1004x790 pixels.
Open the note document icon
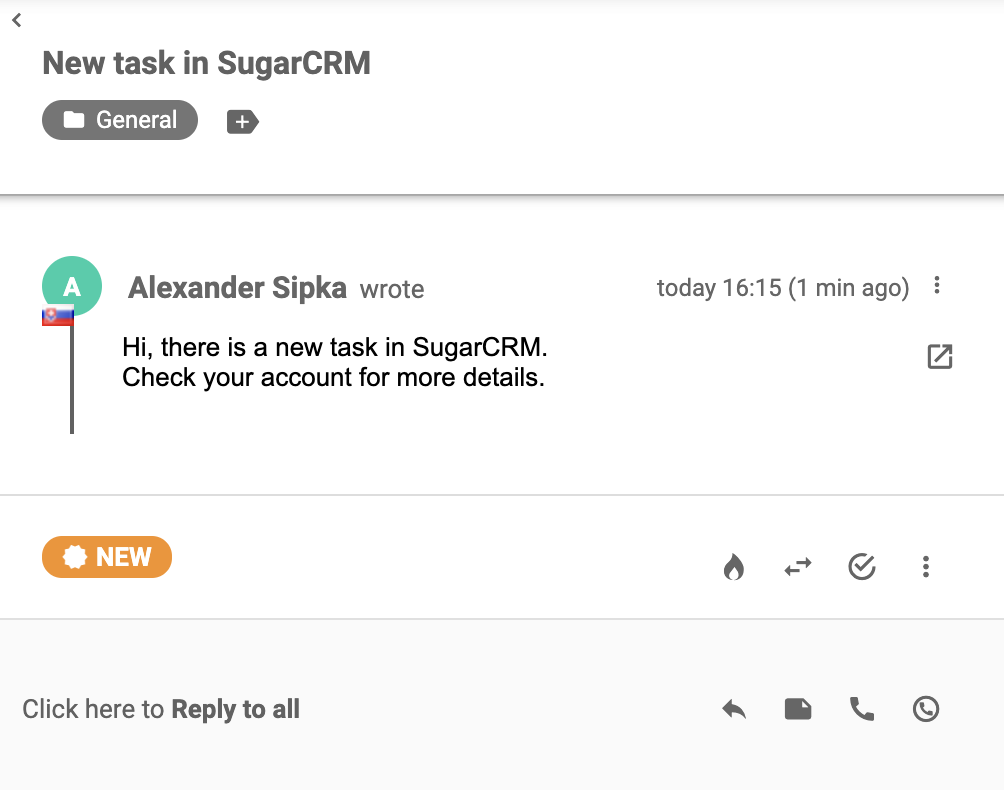pos(798,709)
